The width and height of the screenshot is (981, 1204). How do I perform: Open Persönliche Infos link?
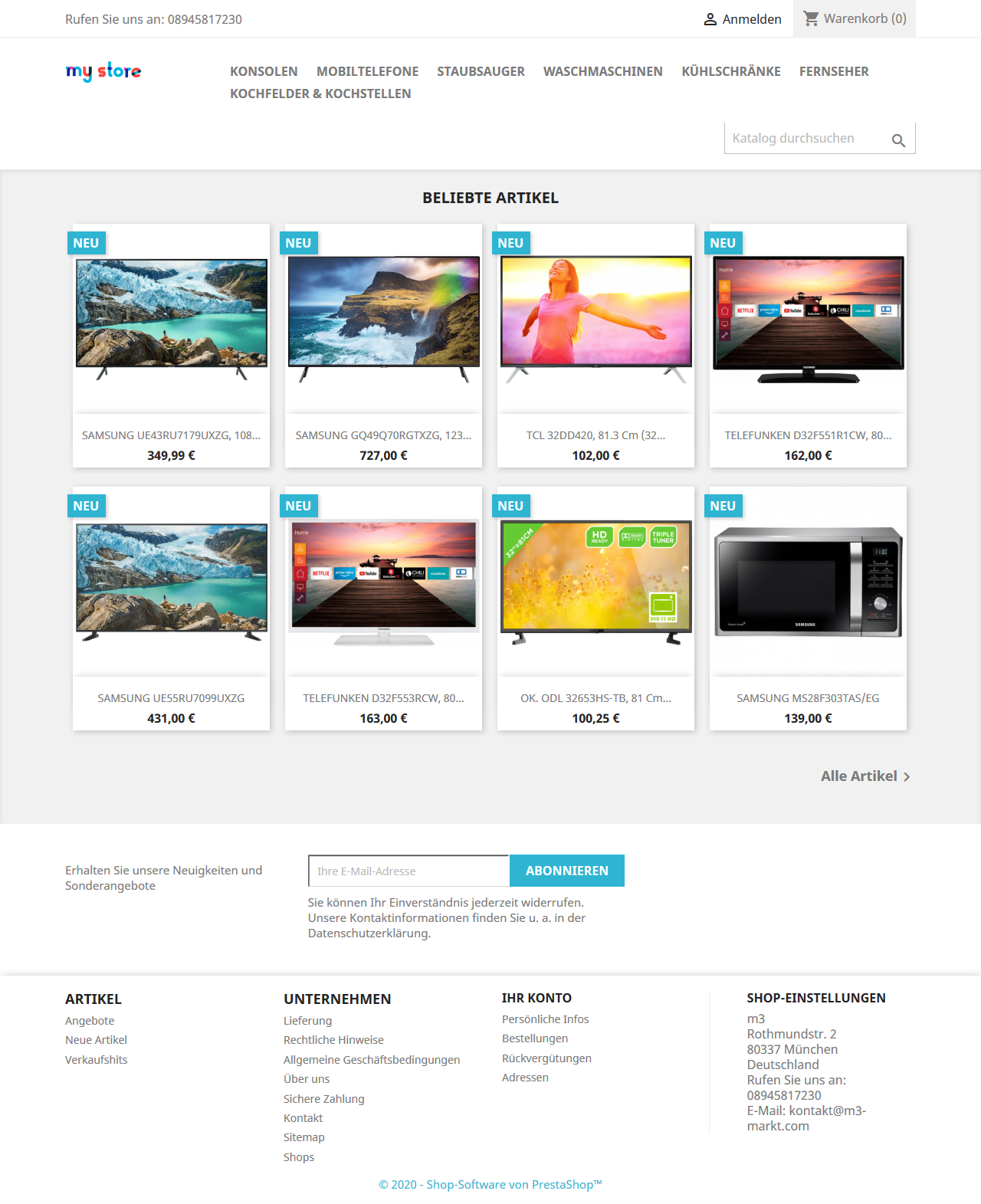point(545,1019)
